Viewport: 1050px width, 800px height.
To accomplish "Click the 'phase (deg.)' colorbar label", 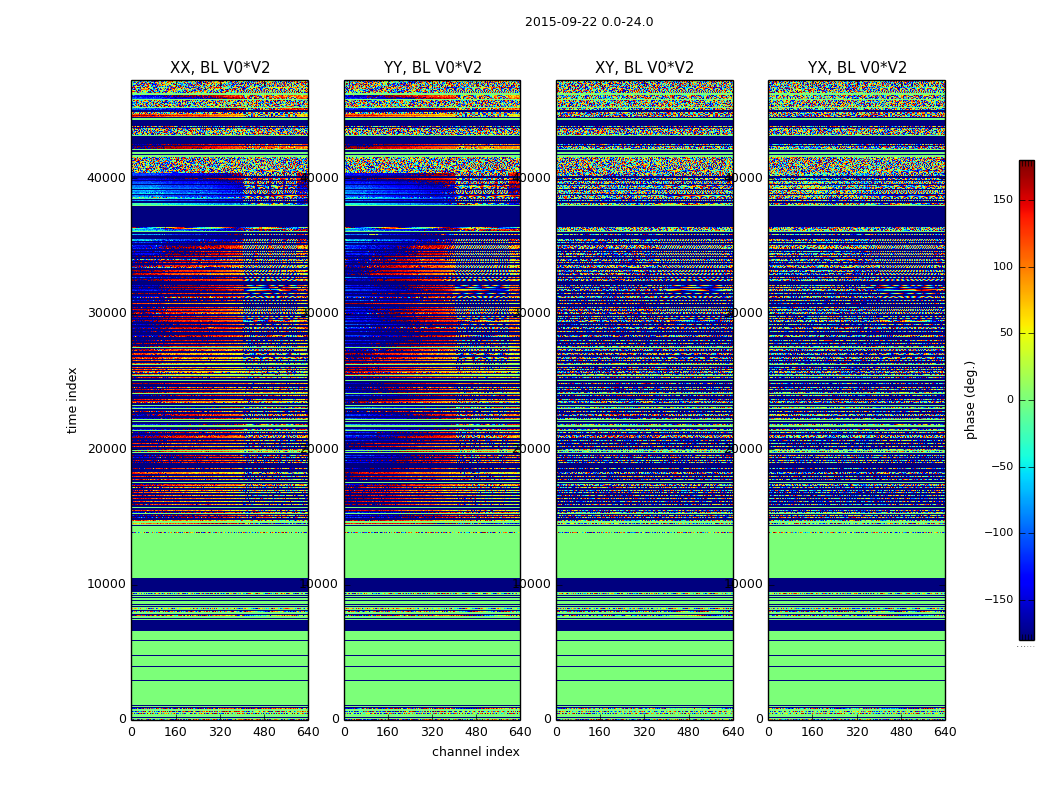I will (970, 400).
